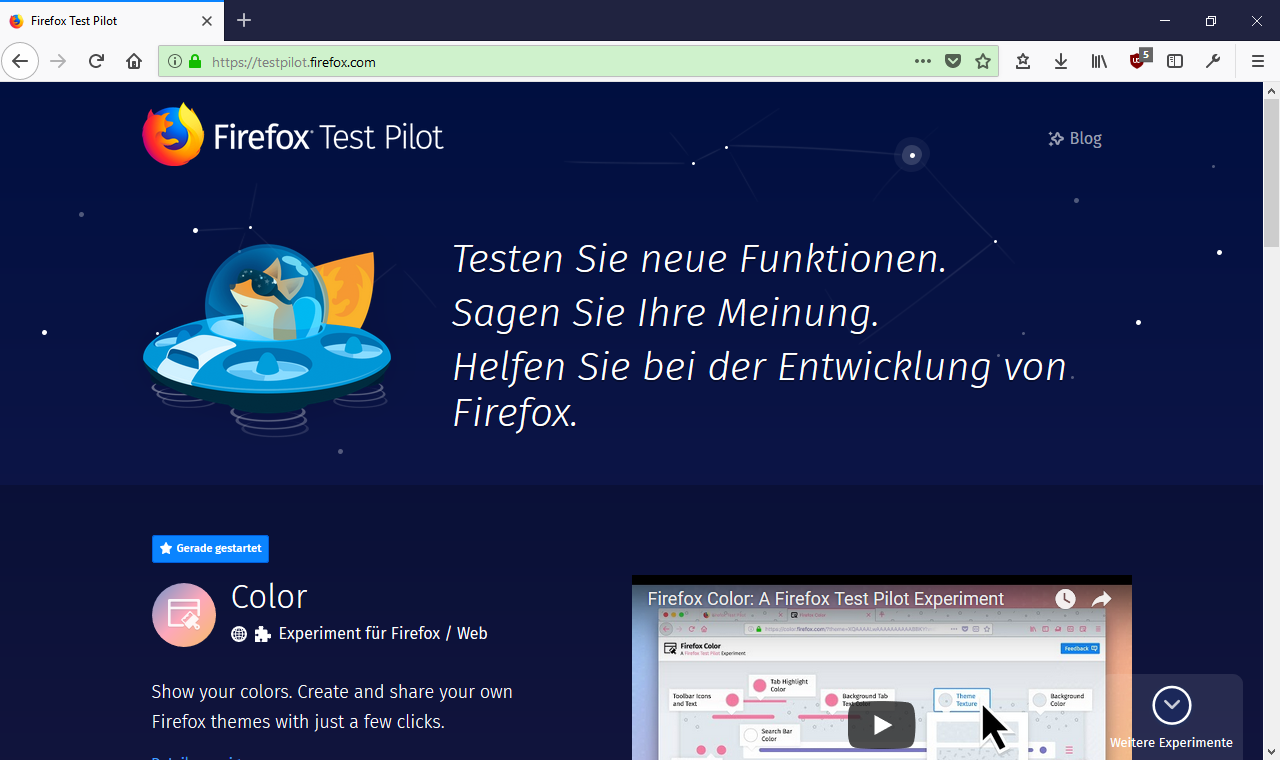Save the page to Pocket

click(x=952, y=61)
